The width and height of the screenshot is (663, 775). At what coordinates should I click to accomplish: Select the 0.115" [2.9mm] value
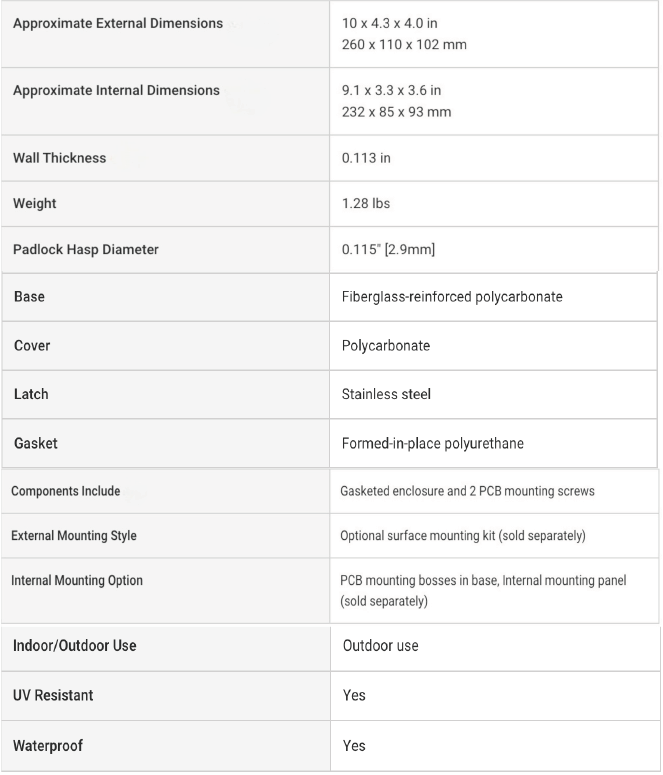click(388, 249)
